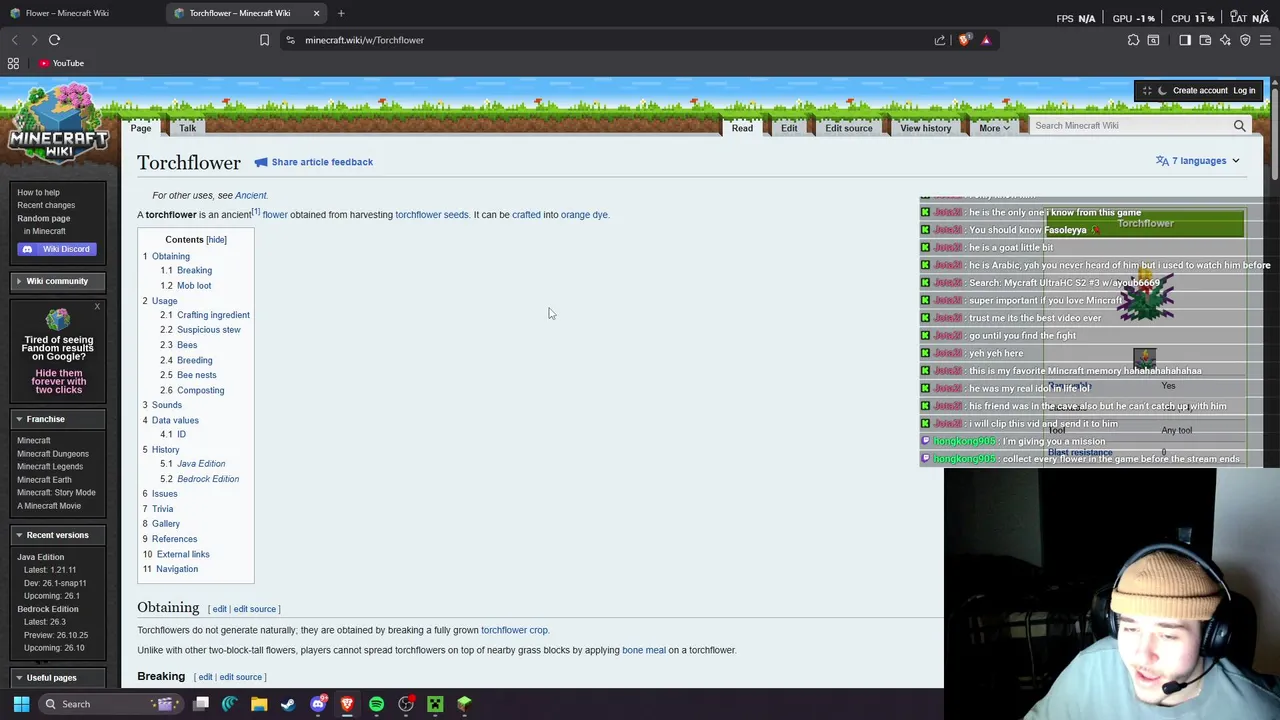
Task: Collapse the Recent versions sidebar section
Action: [58, 535]
